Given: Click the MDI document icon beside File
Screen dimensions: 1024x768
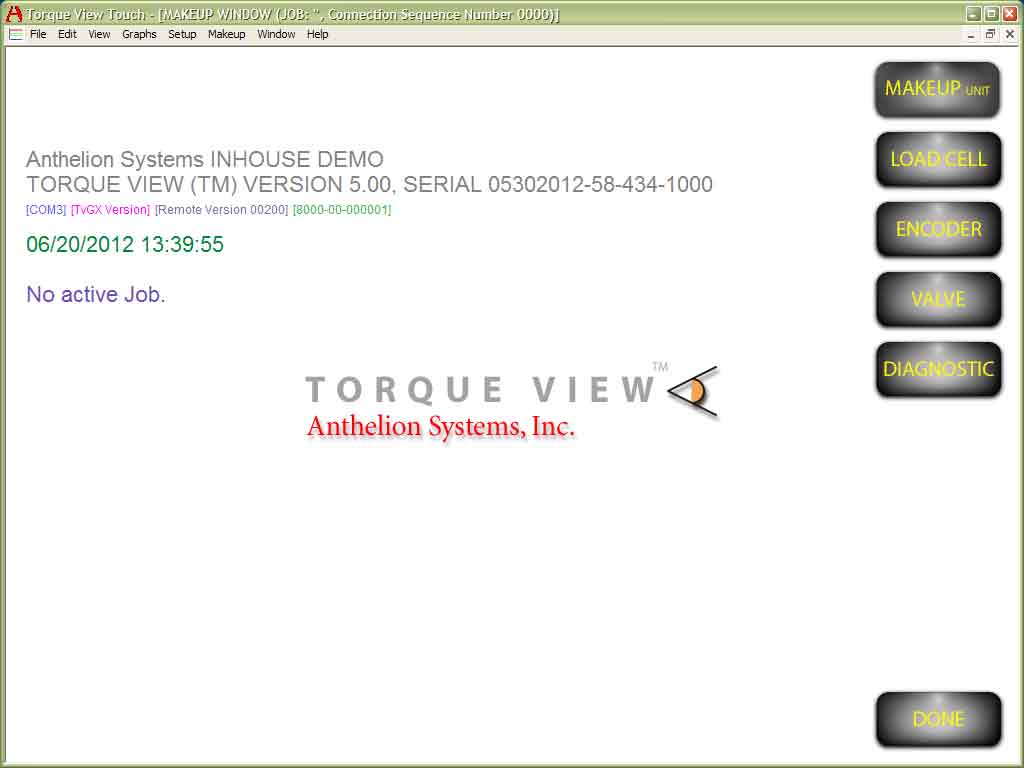Looking at the screenshot, I should pyautogui.click(x=16, y=34).
